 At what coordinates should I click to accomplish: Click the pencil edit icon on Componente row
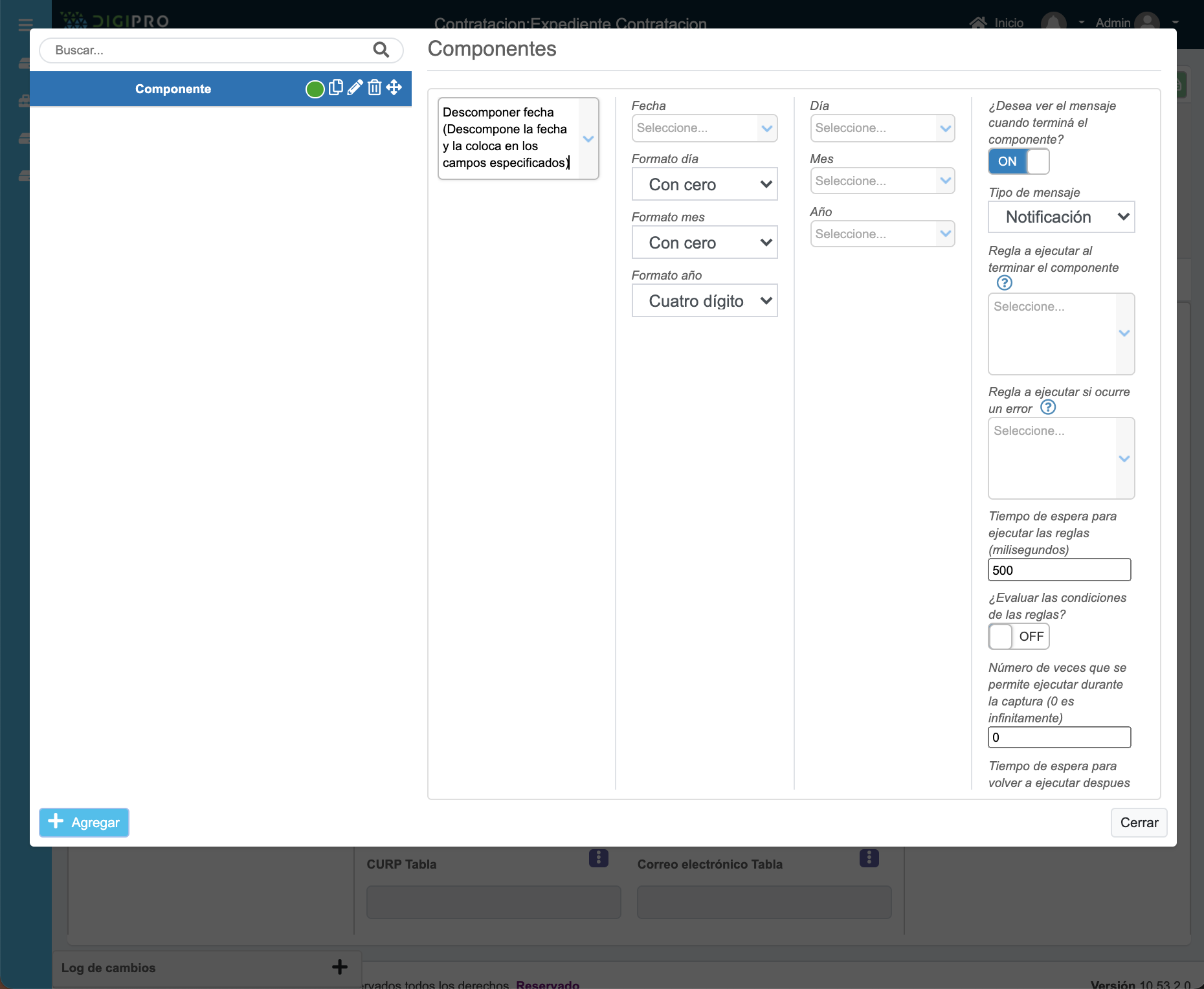click(x=355, y=87)
